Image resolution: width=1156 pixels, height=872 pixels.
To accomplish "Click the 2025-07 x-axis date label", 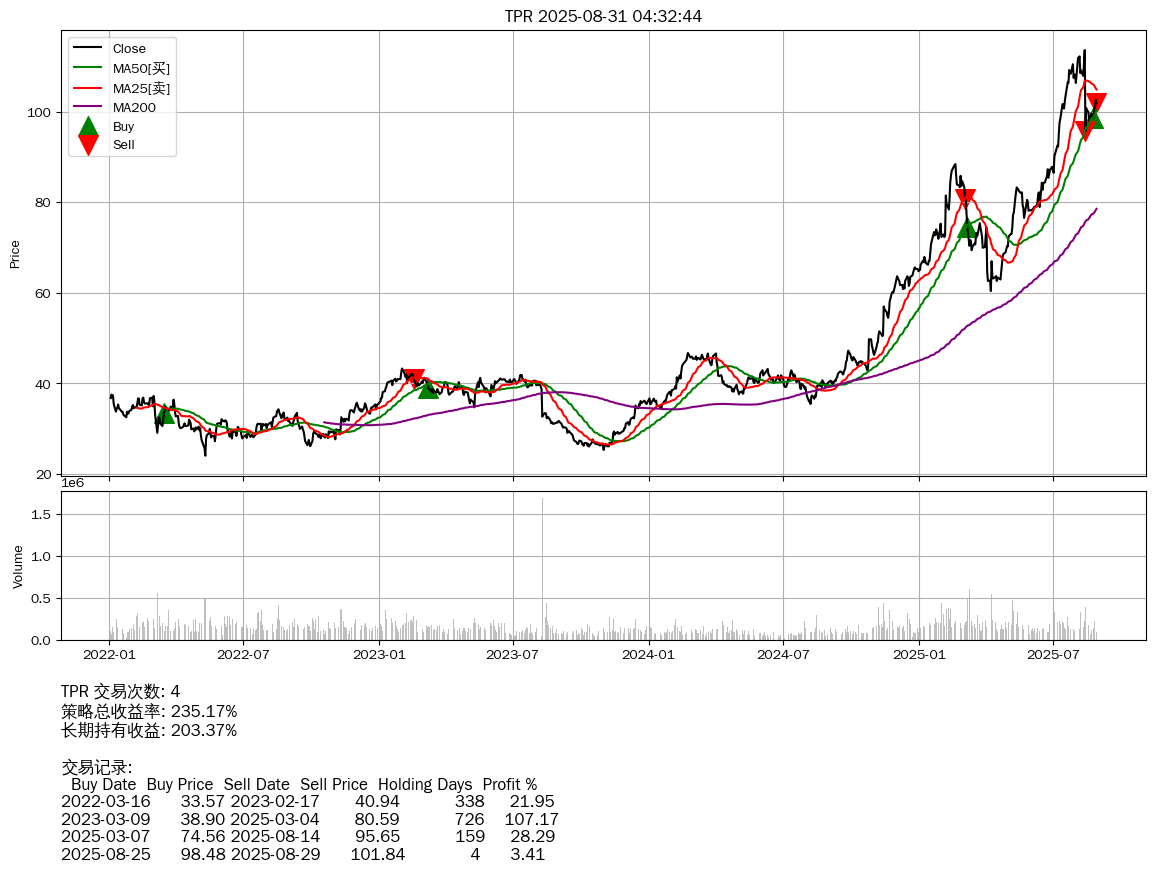I will 1054,655.
